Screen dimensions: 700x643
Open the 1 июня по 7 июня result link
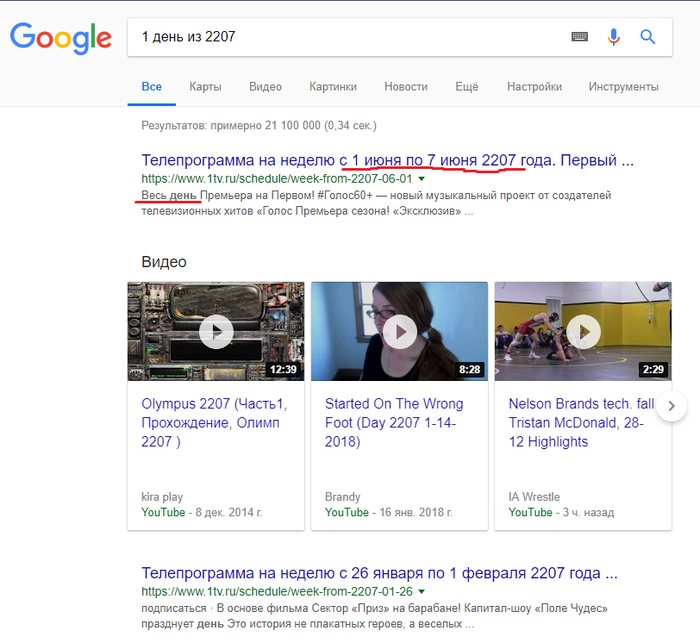coord(387,160)
